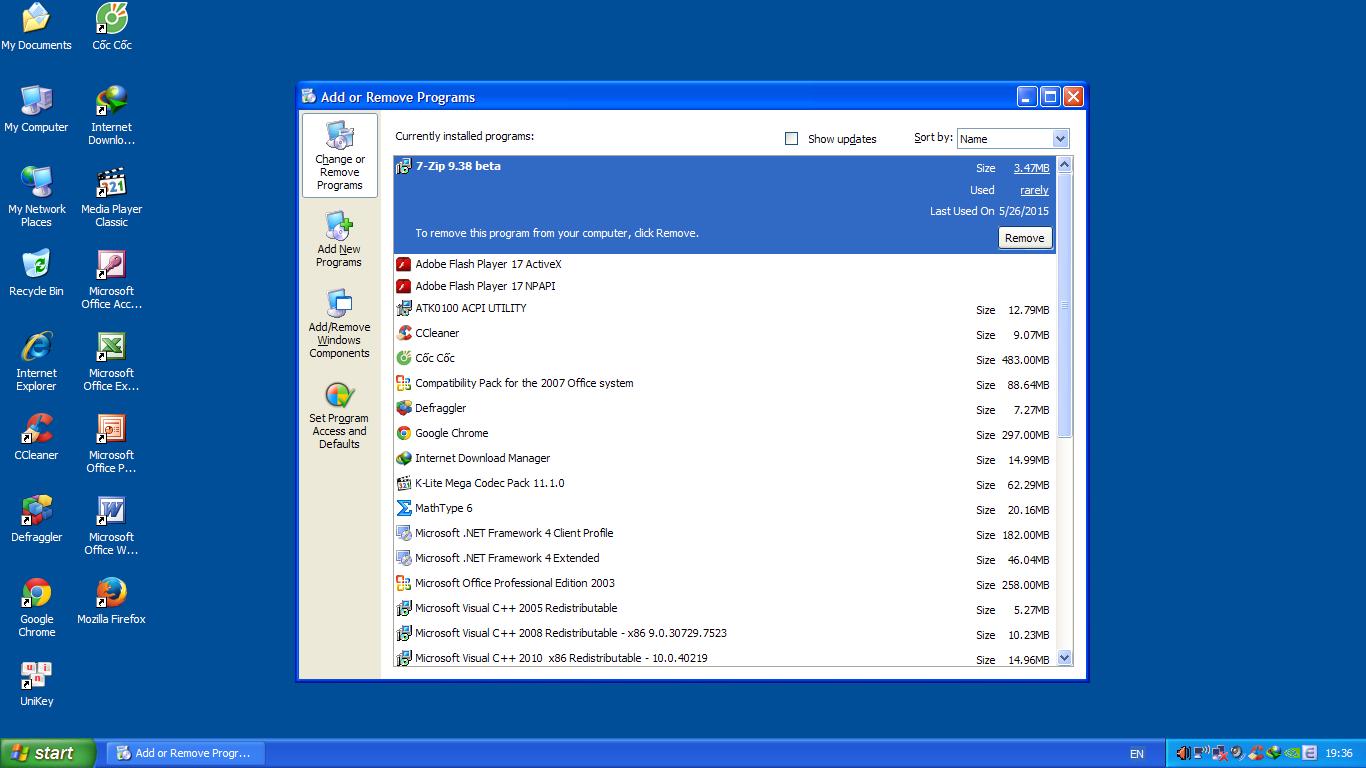Select the Add New Programs icon

[339, 240]
